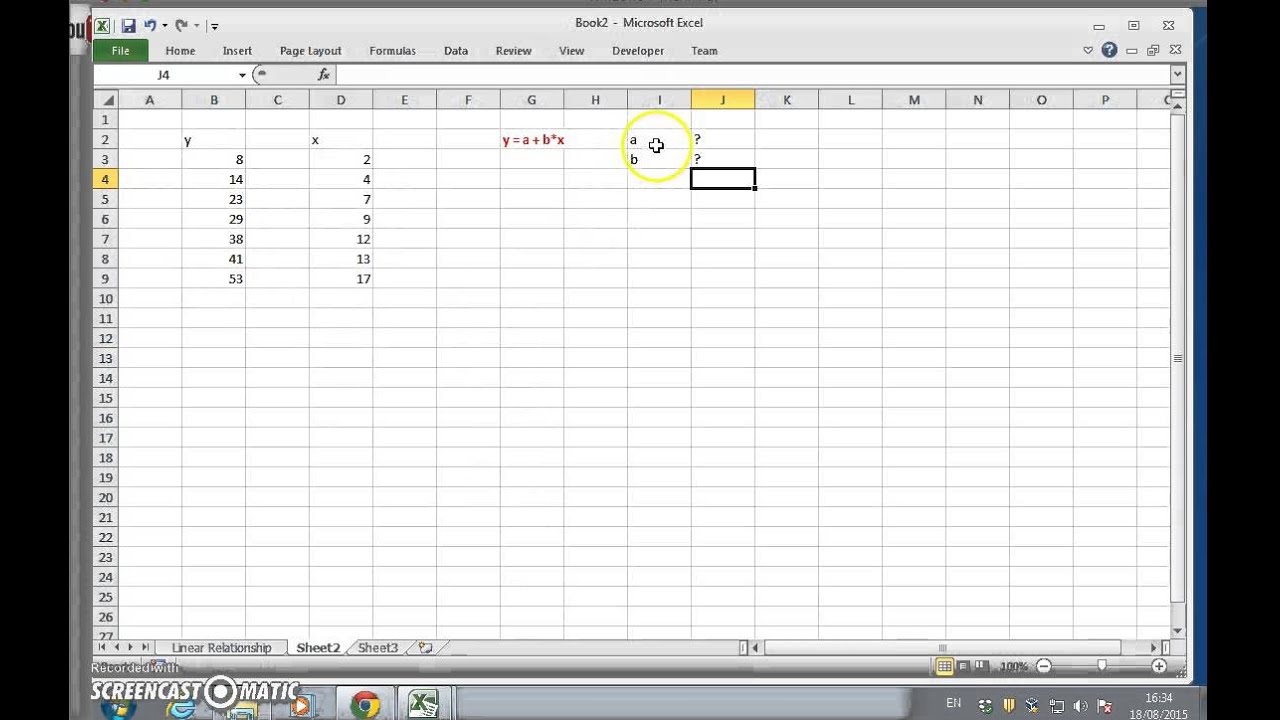Viewport: 1280px width, 720px height.
Task: Select cell with value 17
Action: [x=341, y=279]
